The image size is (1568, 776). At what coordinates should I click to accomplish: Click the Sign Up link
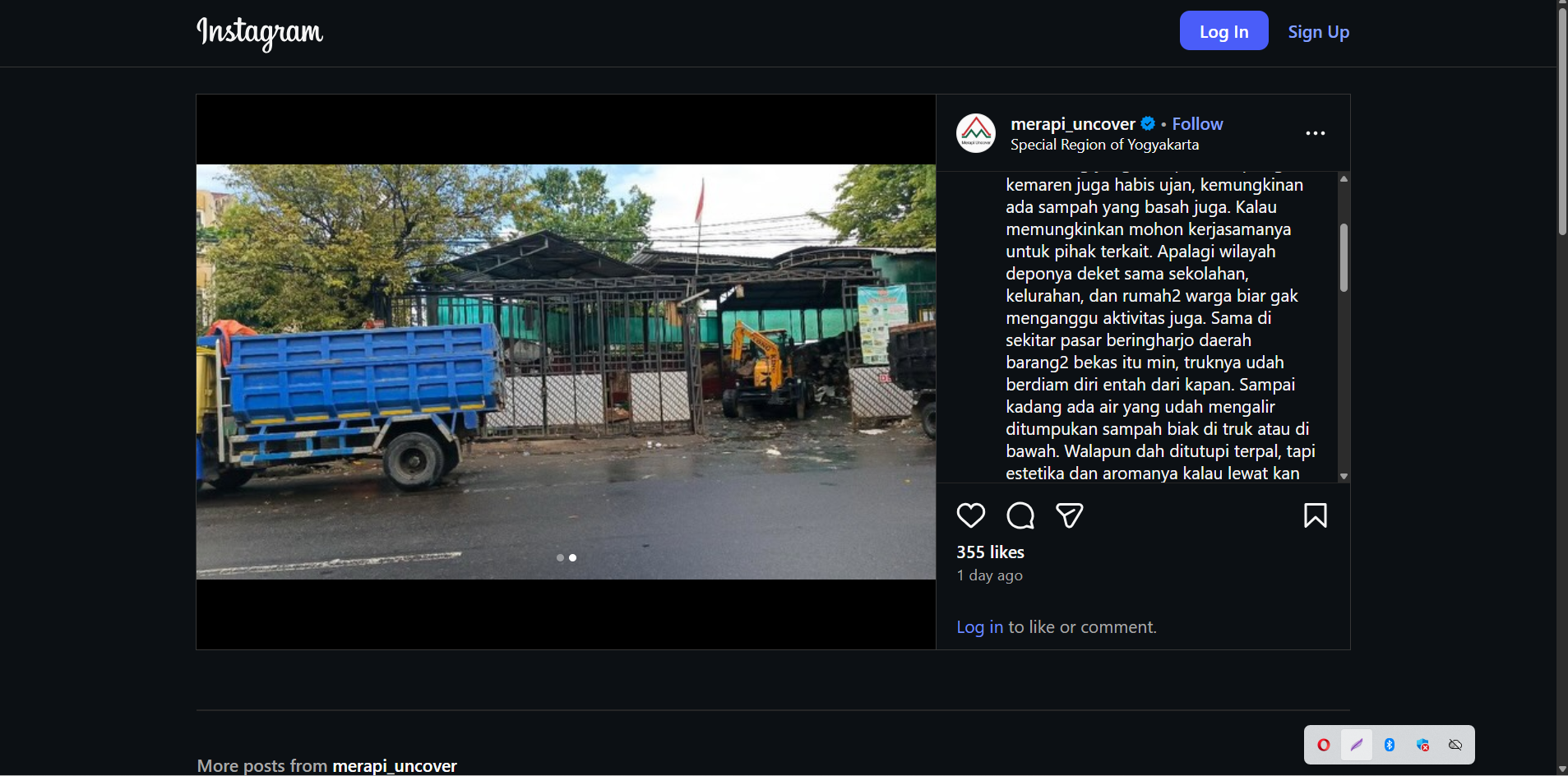click(1318, 32)
